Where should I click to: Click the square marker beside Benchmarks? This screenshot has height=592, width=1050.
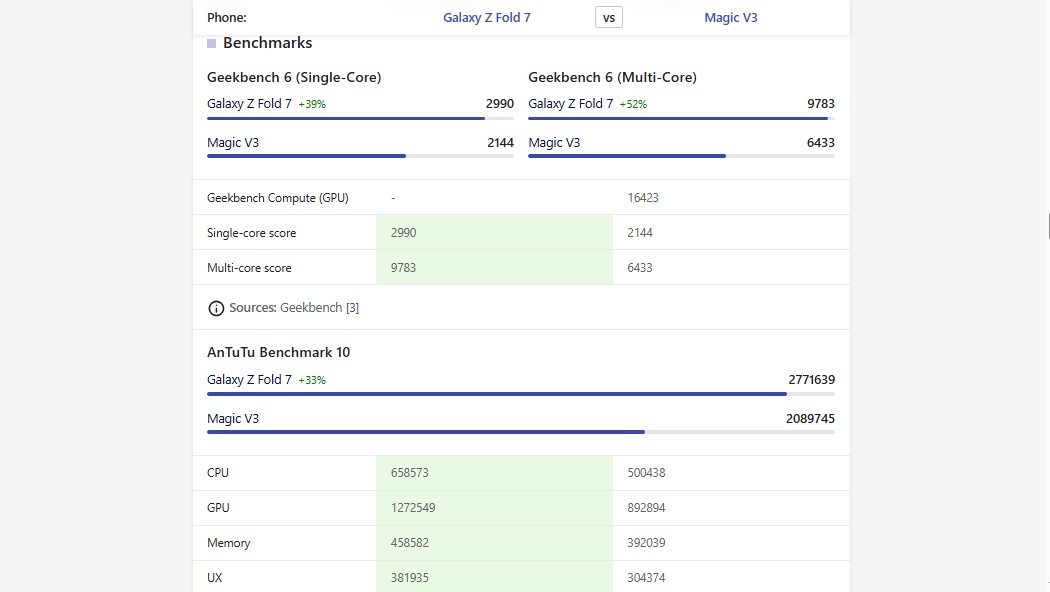(x=212, y=44)
